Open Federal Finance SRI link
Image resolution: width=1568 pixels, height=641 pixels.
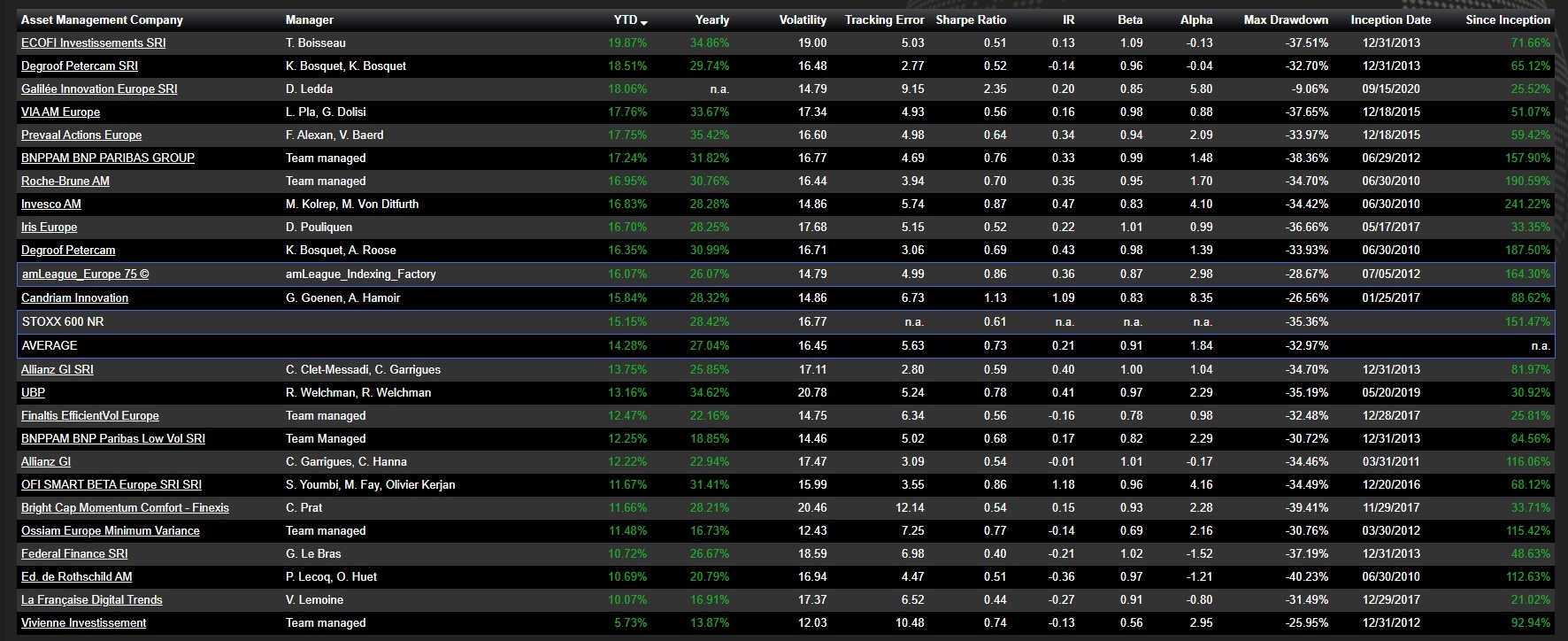point(74,553)
